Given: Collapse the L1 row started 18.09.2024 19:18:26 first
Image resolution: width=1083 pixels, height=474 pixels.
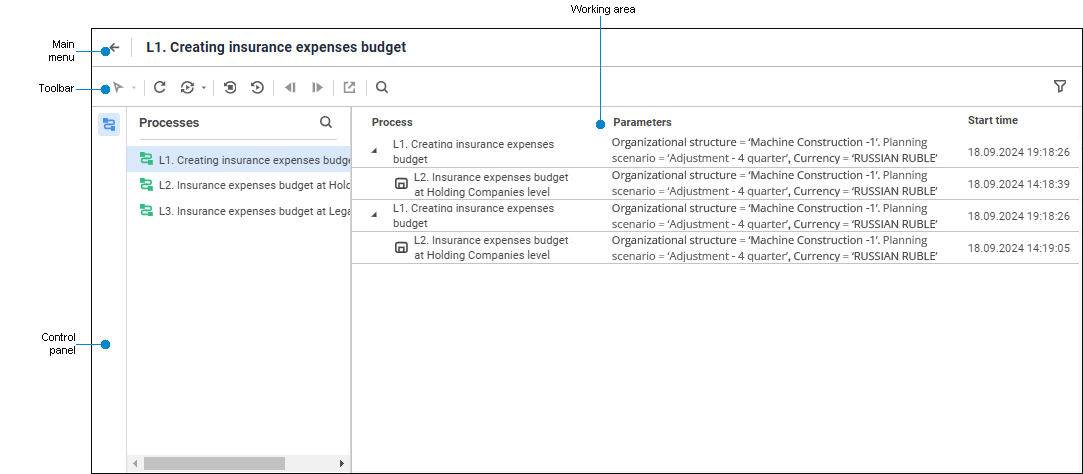Looking at the screenshot, I should pyautogui.click(x=374, y=151).
